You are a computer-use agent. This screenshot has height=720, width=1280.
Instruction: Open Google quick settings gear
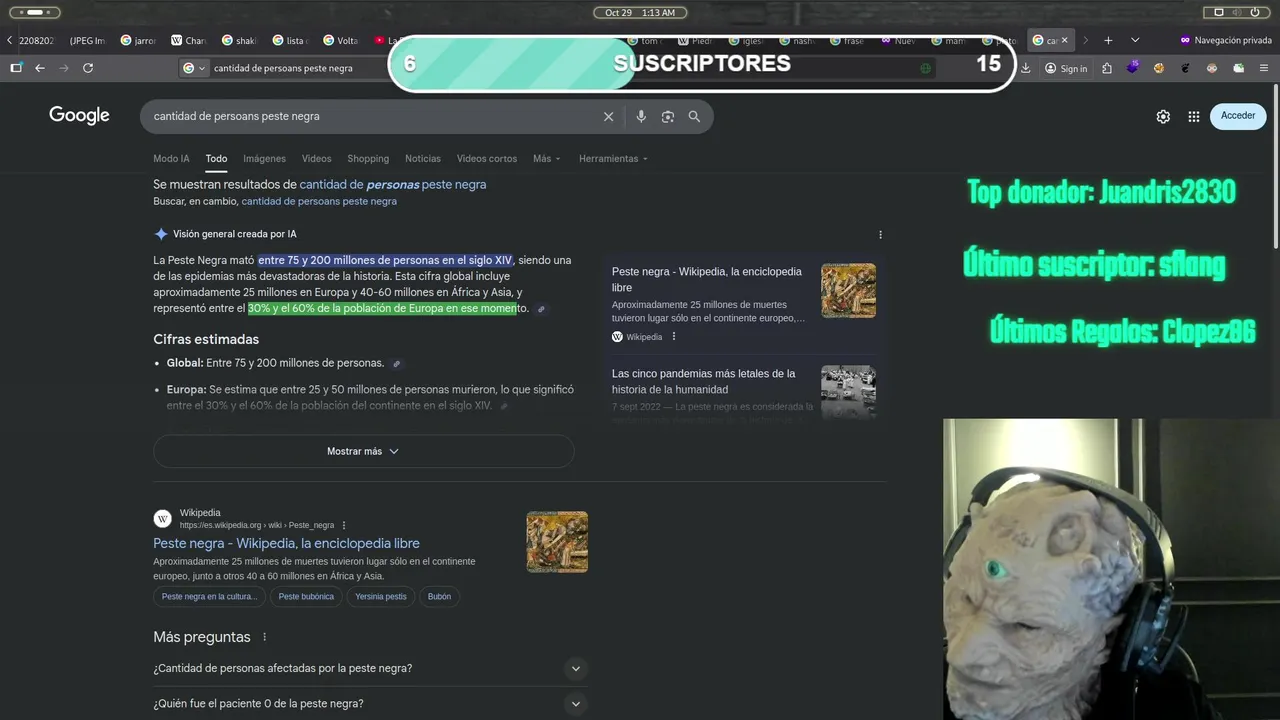tap(1163, 116)
